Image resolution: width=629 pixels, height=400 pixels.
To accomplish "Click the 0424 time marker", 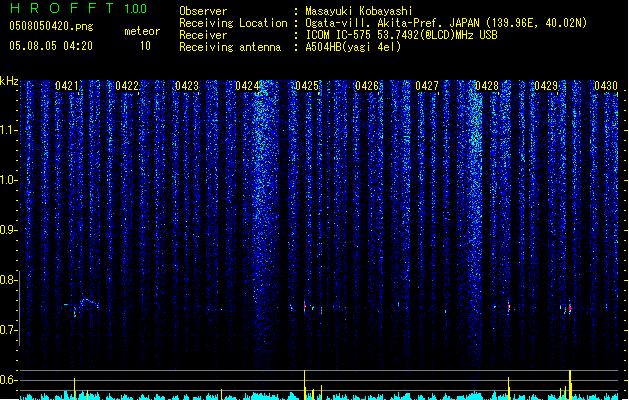I will pyautogui.click(x=247, y=86).
